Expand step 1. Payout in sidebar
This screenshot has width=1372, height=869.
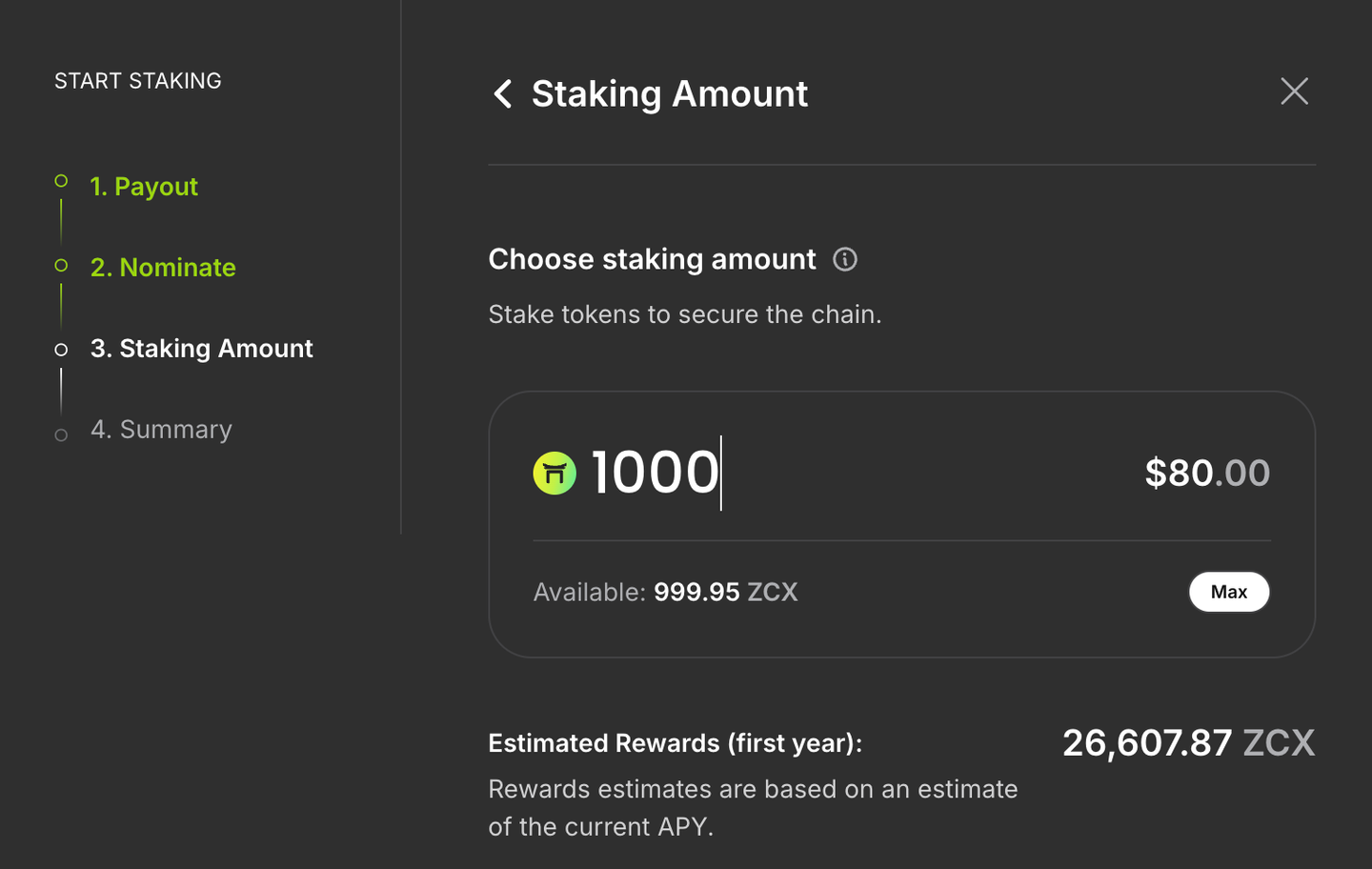pos(144,186)
